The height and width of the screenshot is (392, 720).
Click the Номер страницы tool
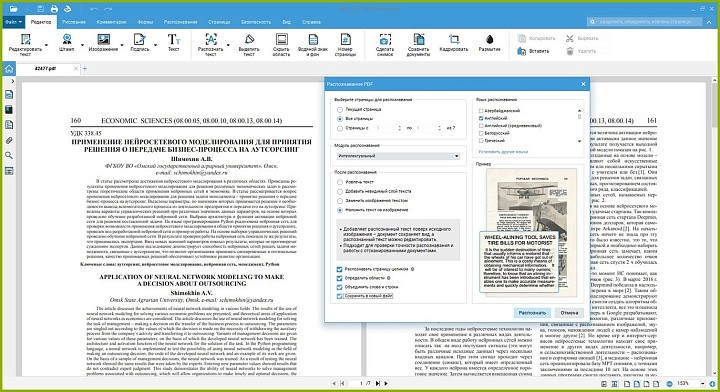click(x=345, y=45)
